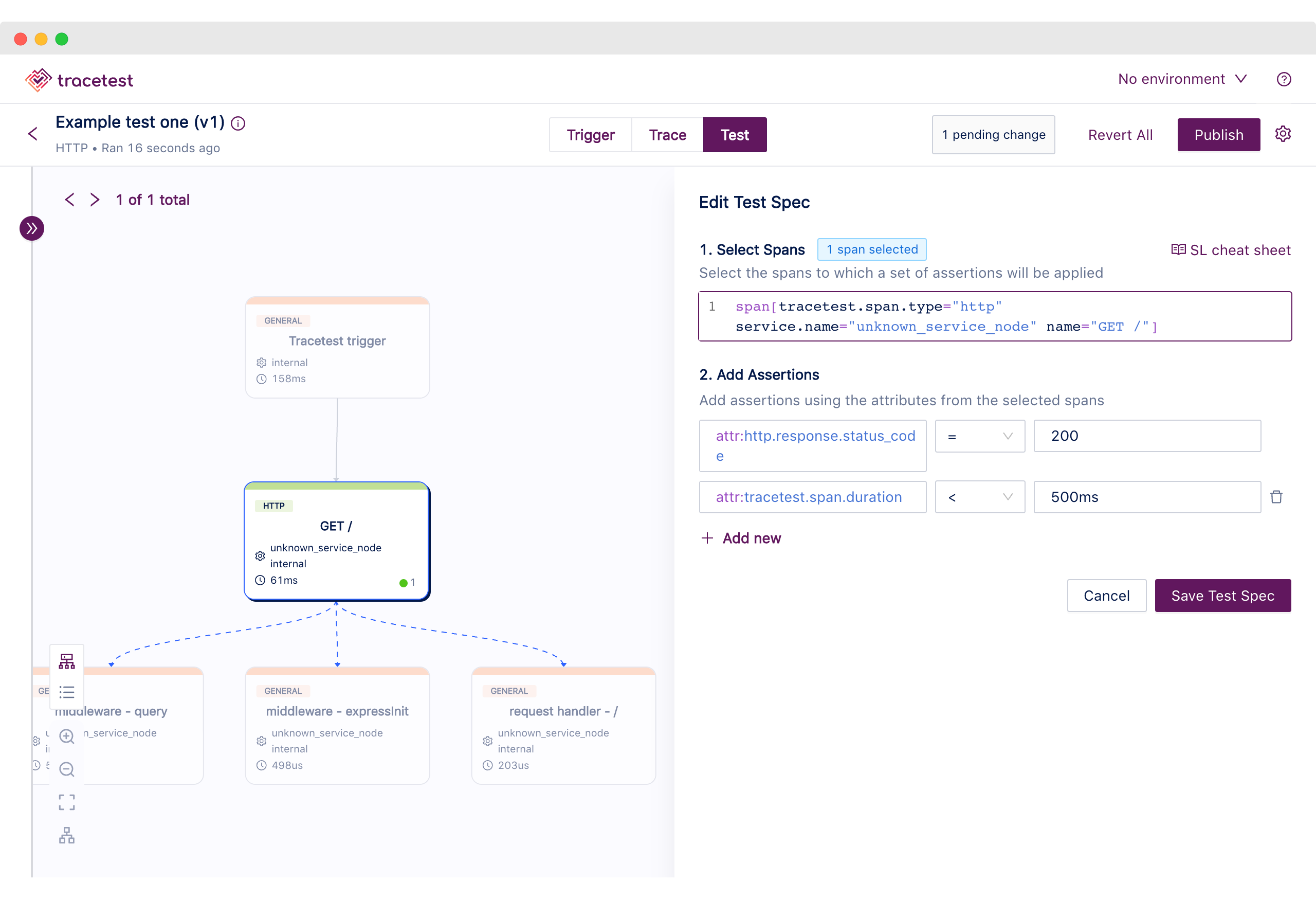Viewport: 1316px width, 899px height.
Task: Go back using the arrow beside test title
Action: click(33, 134)
